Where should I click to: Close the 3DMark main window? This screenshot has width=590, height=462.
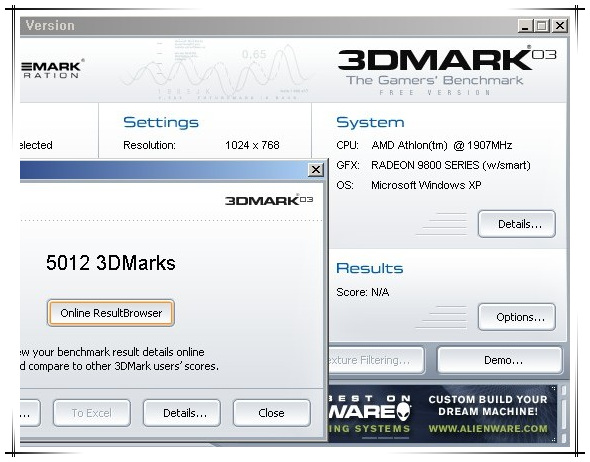[x=560, y=26]
